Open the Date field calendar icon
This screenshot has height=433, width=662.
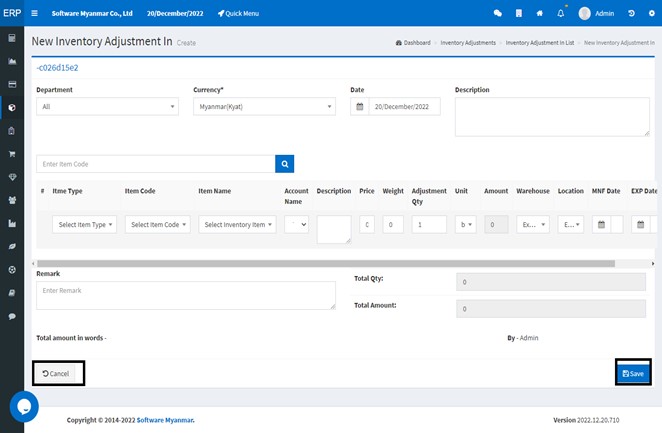[x=360, y=106]
